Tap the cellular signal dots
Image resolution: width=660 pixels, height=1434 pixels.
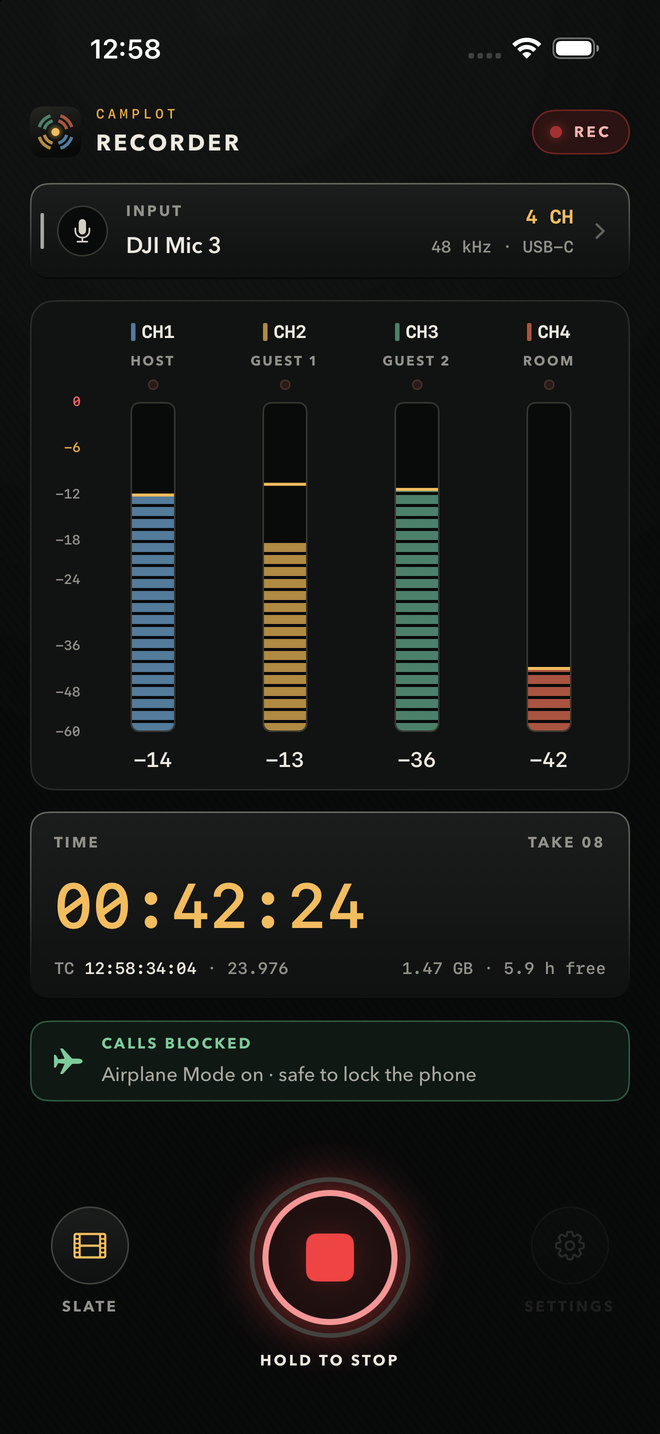(x=484, y=55)
